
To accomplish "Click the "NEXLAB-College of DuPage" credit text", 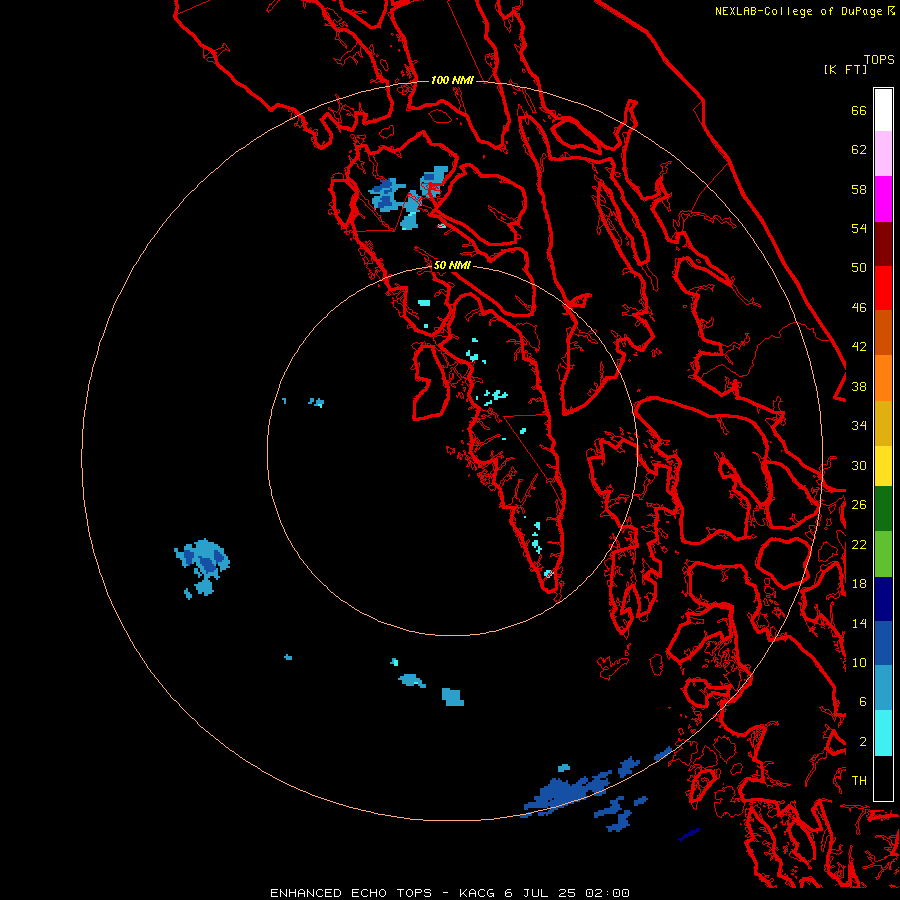I will (798, 11).
